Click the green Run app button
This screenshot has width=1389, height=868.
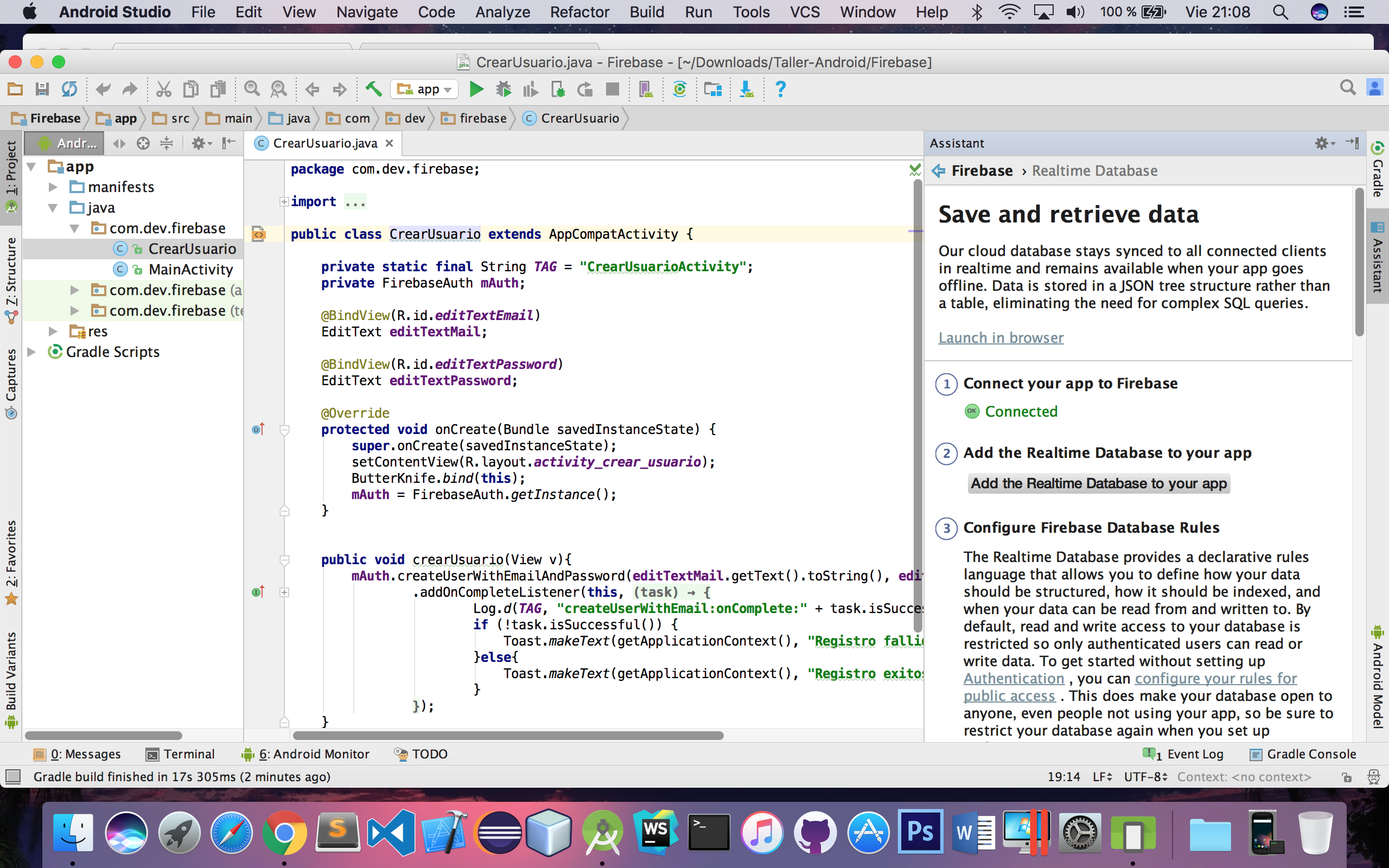tap(476, 90)
